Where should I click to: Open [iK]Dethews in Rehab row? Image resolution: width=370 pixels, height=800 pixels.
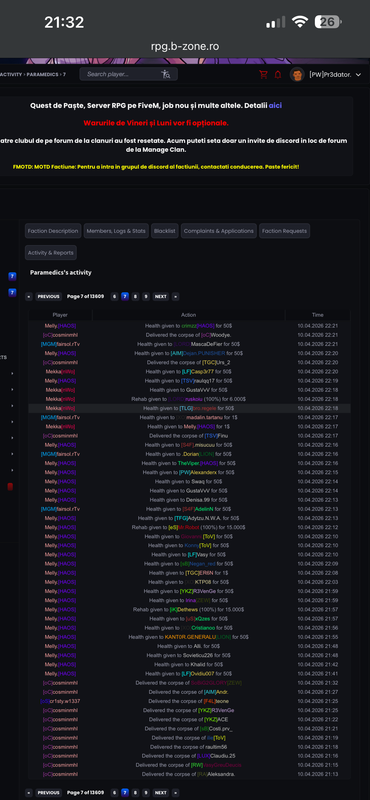(185, 610)
